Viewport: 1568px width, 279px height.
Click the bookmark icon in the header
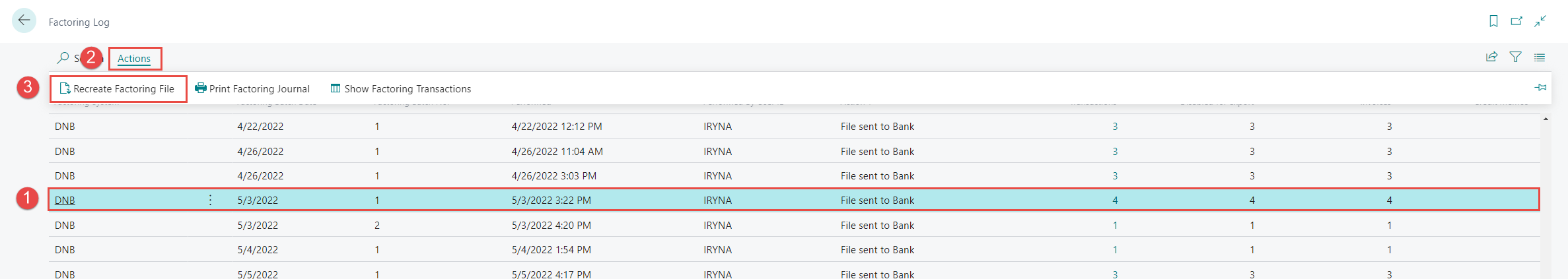pyautogui.click(x=1493, y=21)
